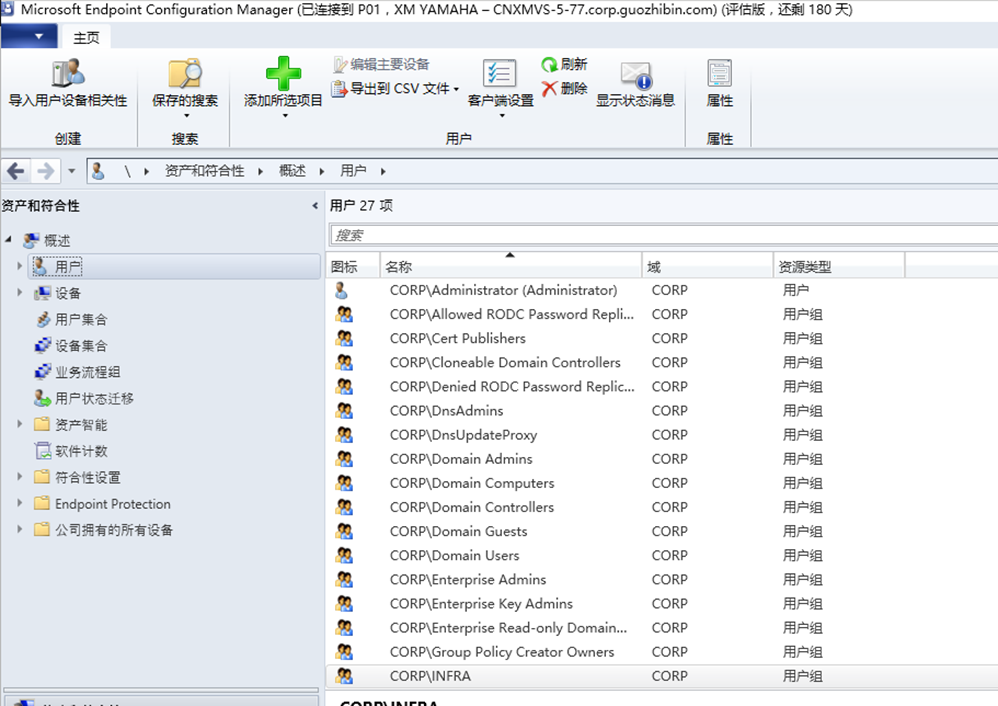Expand the 符合性设置 folder node
This screenshot has height=706, width=998.
(20, 476)
